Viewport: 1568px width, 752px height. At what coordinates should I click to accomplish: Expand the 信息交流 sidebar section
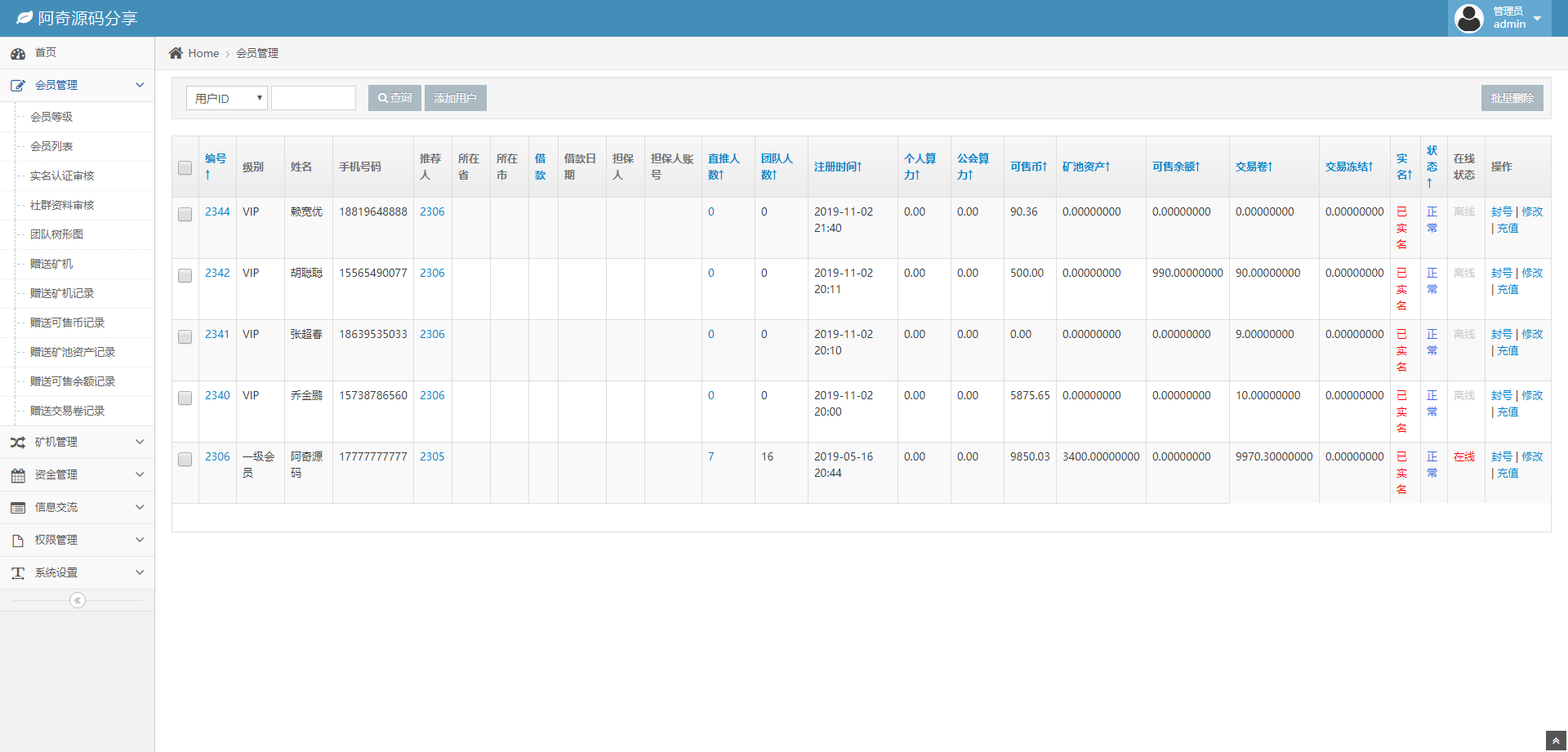(x=77, y=508)
